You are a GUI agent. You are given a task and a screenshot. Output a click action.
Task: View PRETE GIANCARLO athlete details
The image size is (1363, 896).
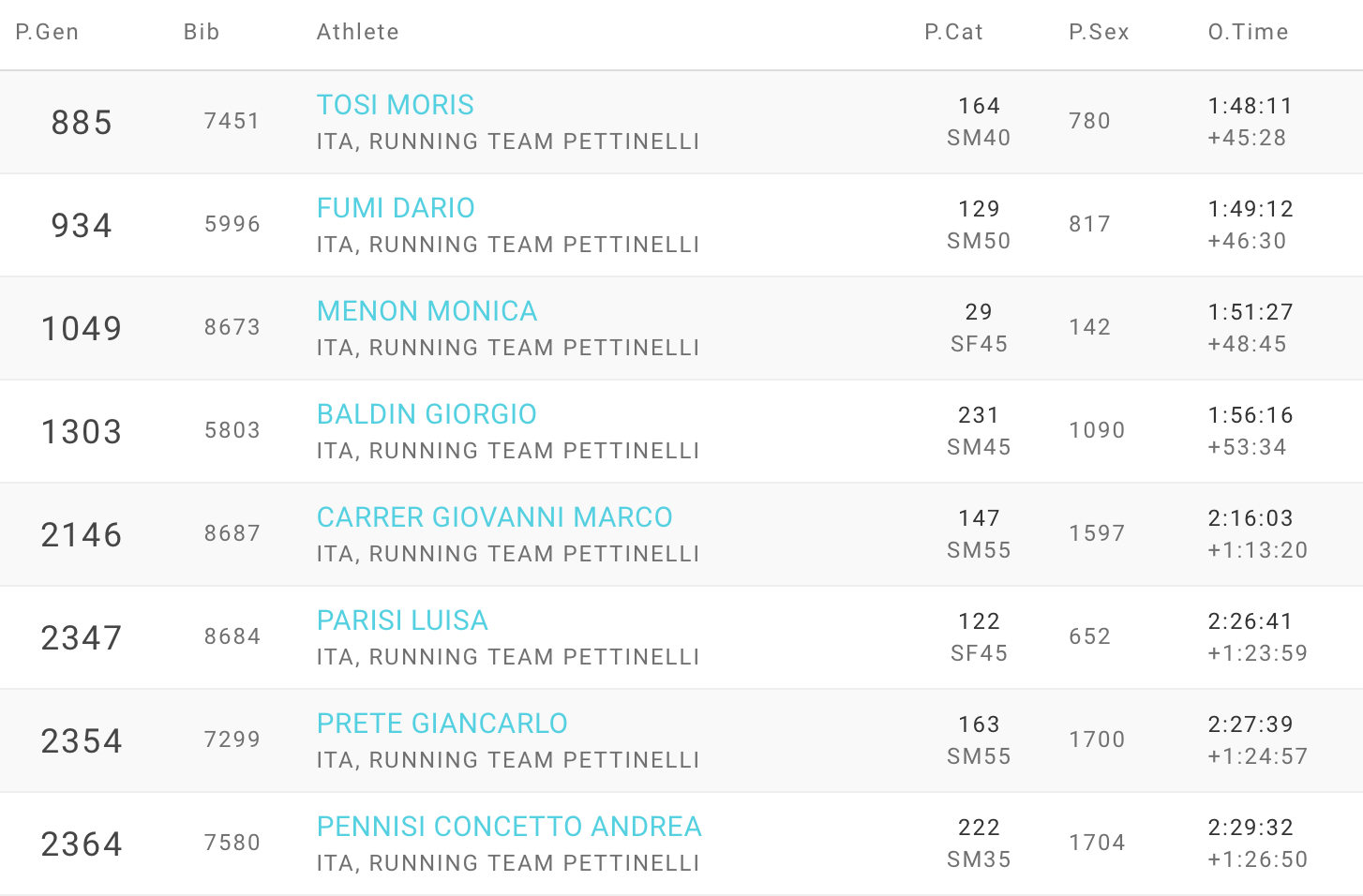pyautogui.click(x=442, y=724)
